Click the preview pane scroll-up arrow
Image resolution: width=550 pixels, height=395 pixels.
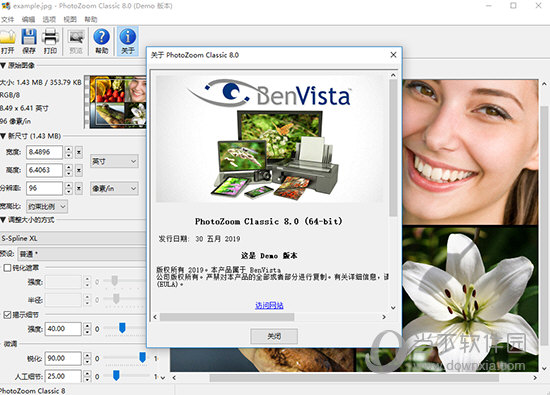tap(544, 83)
